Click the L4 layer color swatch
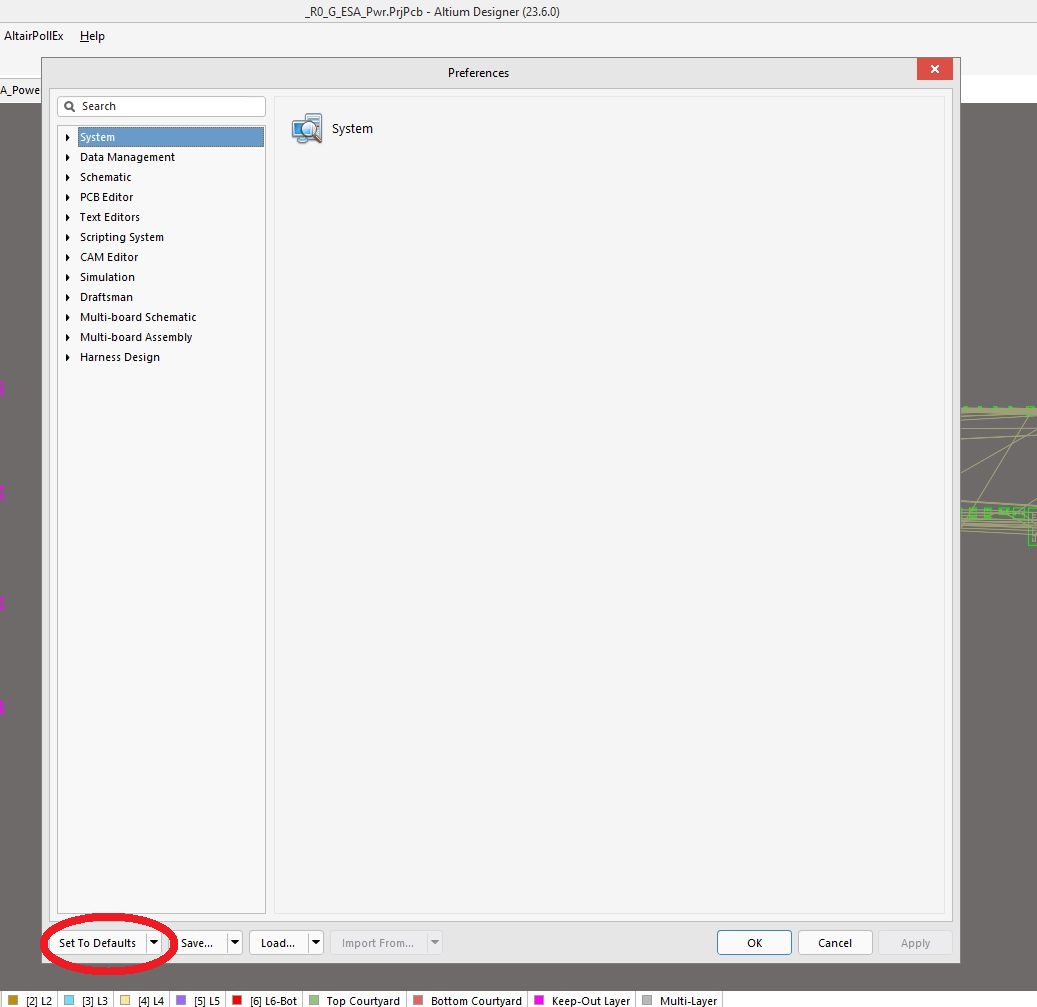The height and width of the screenshot is (1007, 1037). 125,1000
